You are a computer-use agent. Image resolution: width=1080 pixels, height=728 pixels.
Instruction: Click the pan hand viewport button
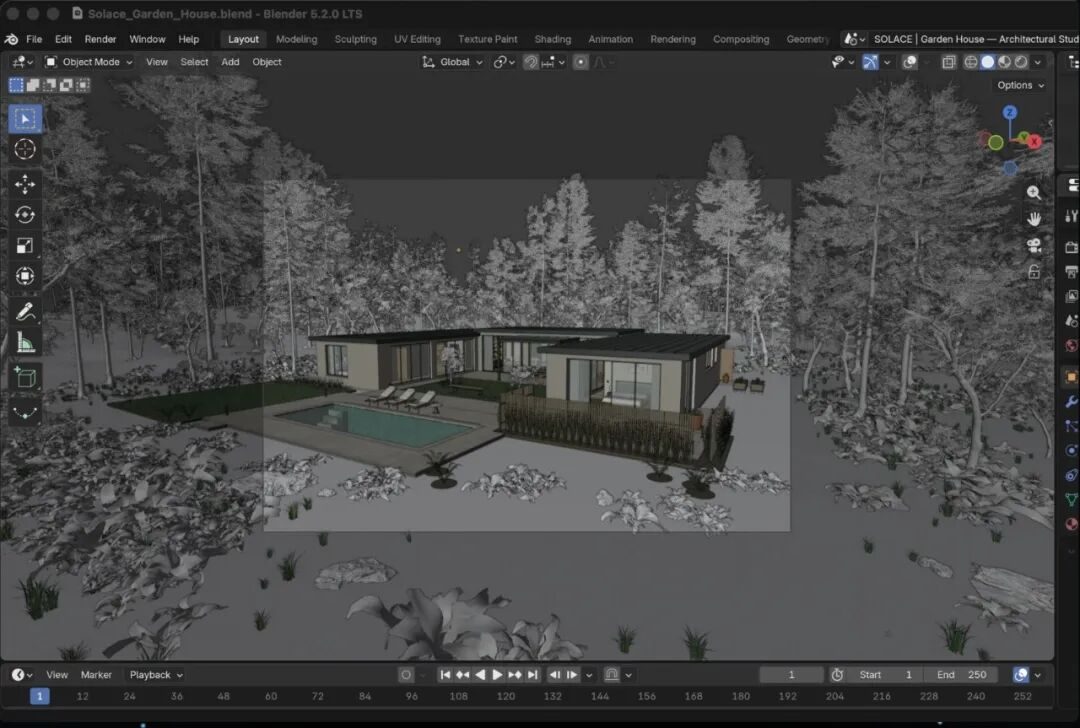1033,219
